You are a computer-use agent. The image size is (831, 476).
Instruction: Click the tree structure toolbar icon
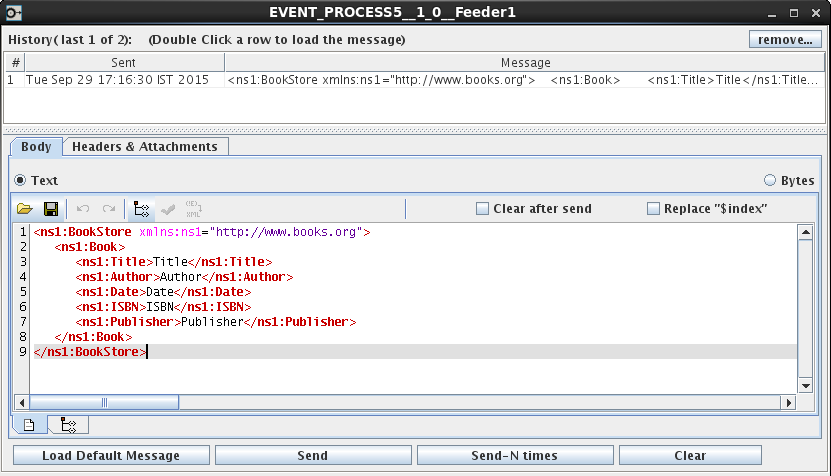[141, 209]
